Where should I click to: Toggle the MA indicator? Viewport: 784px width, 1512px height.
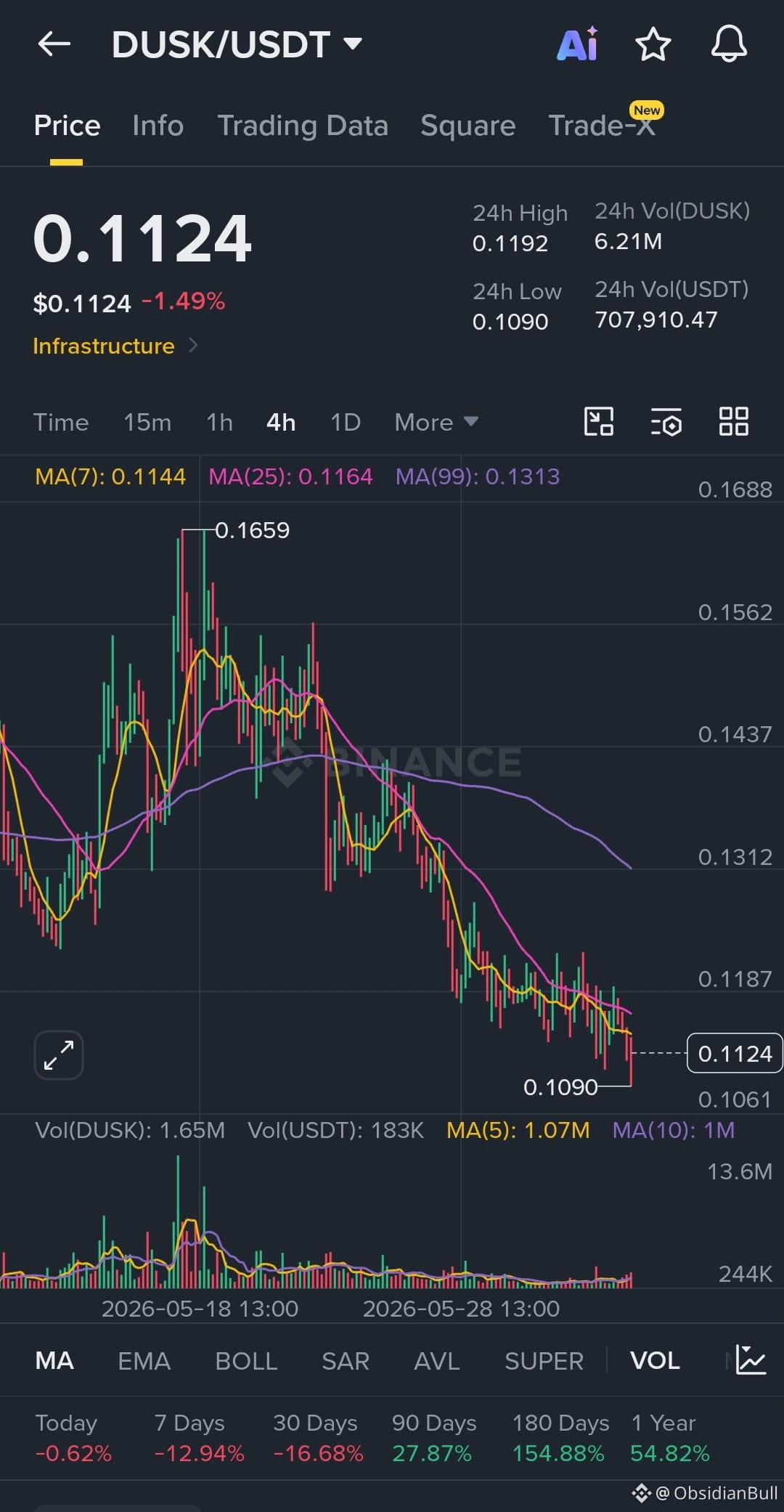tap(54, 1360)
